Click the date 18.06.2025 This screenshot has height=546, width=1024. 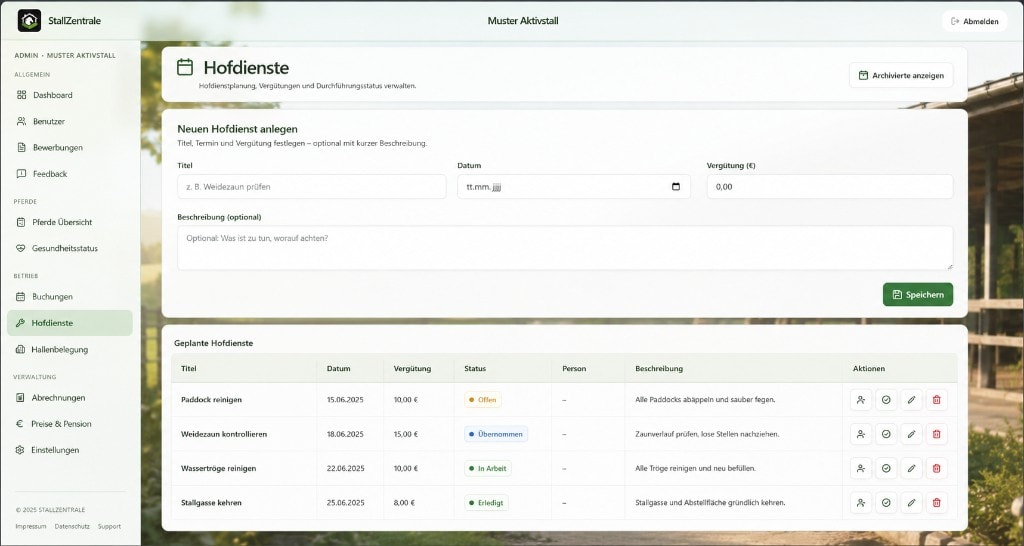pos(345,434)
